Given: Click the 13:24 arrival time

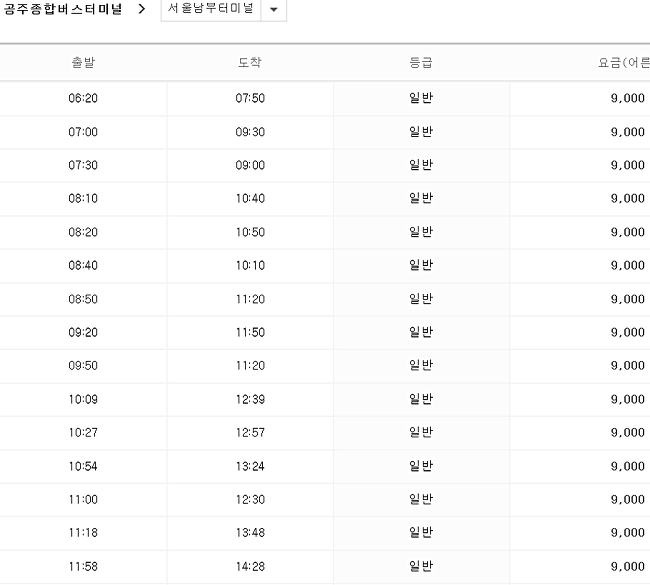Looking at the screenshot, I should click(250, 466).
